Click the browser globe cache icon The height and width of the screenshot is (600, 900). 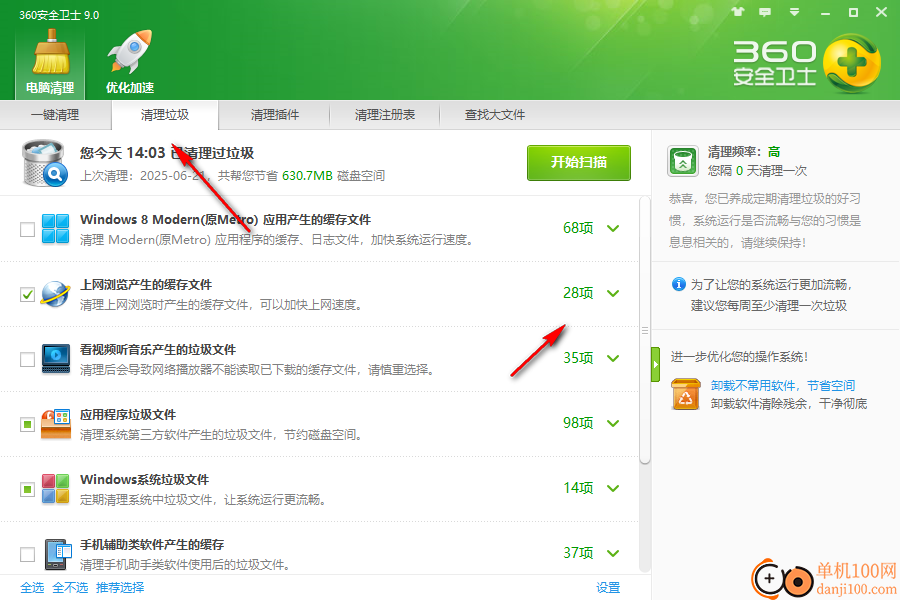click(x=56, y=294)
